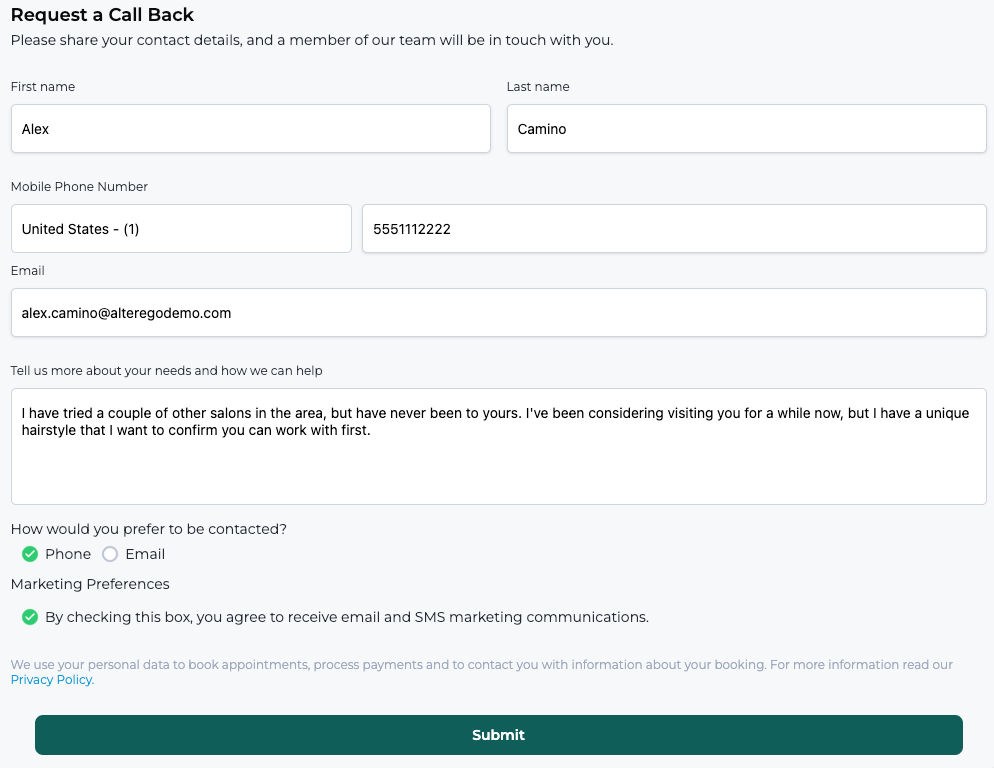Click the green checkmark icon for marketing consent
Screen dimensions: 994x768
[x=30, y=617]
